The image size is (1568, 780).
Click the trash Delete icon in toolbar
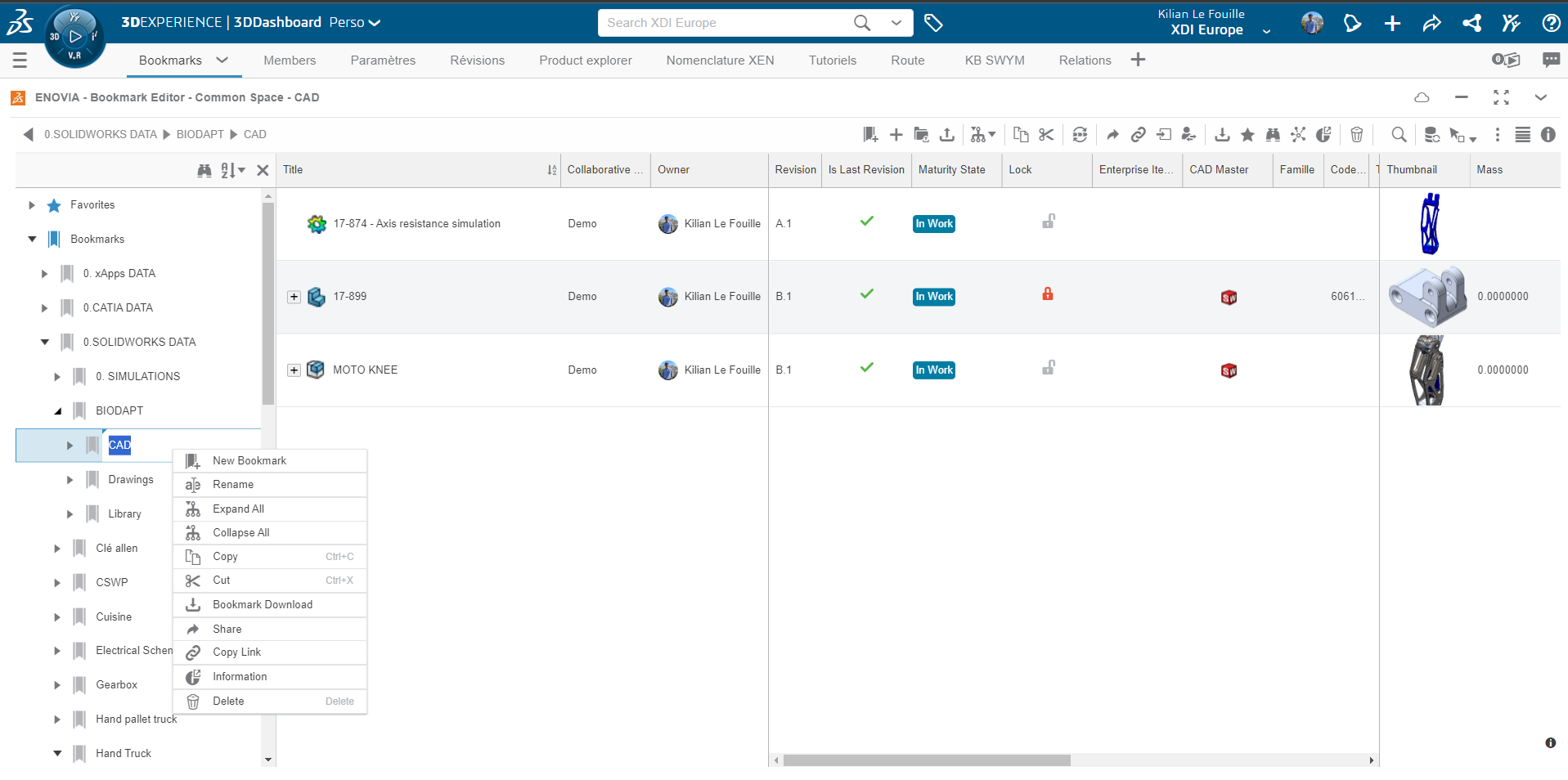pos(1357,135)
